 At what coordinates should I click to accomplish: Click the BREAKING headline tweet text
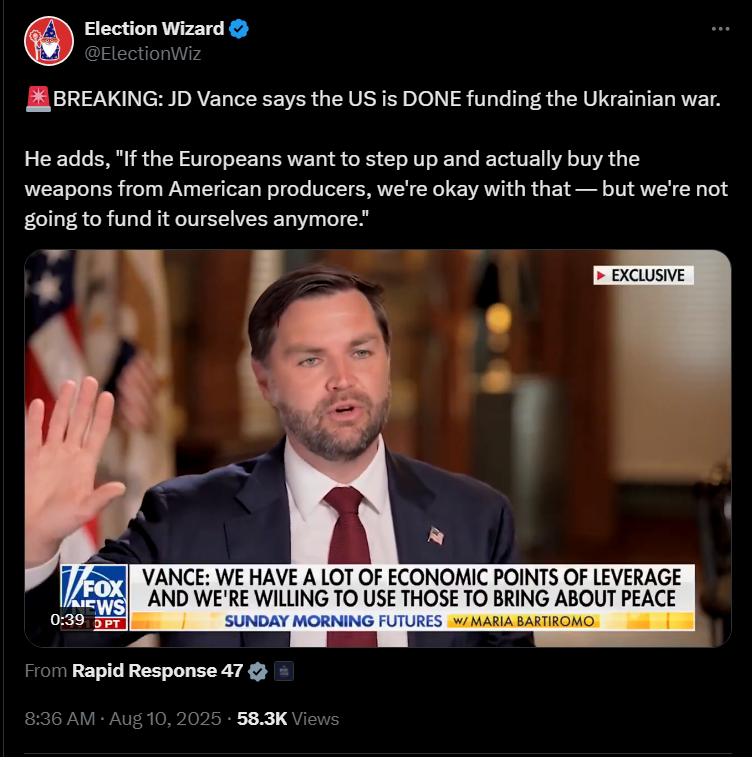[x=387, y=99]
